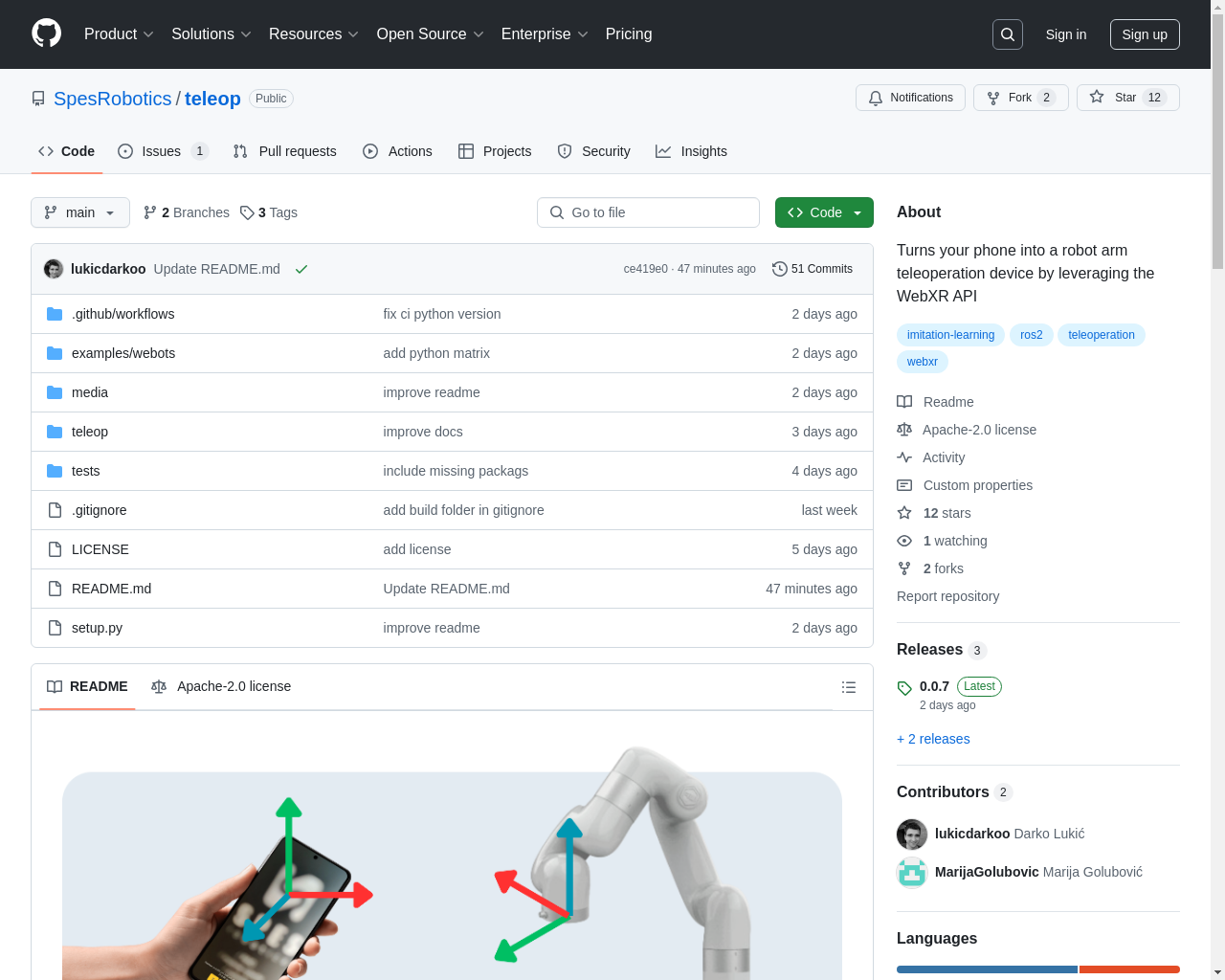Switch to the Pull requests tab
Screen dimensions: 1225x980
(285, 151)
